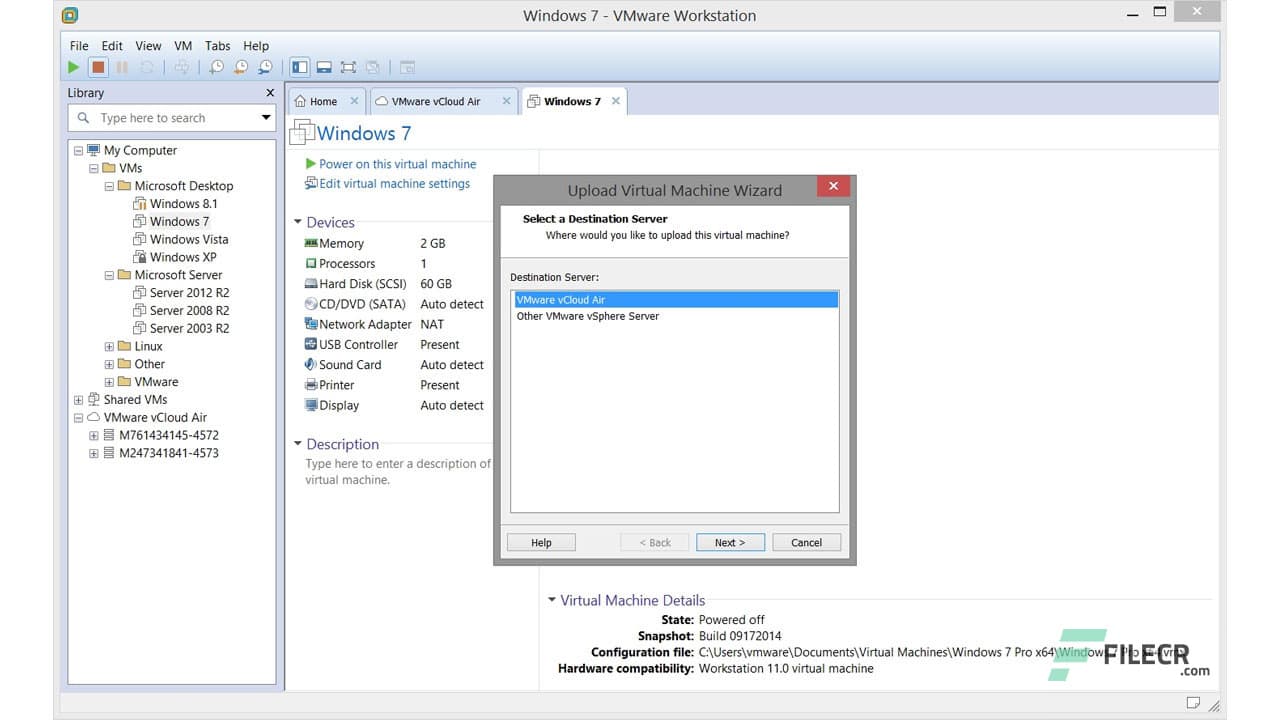Click the Display device icon
Image resolution: width=1280 pixels, height=720 pixels.
point(311,405)
